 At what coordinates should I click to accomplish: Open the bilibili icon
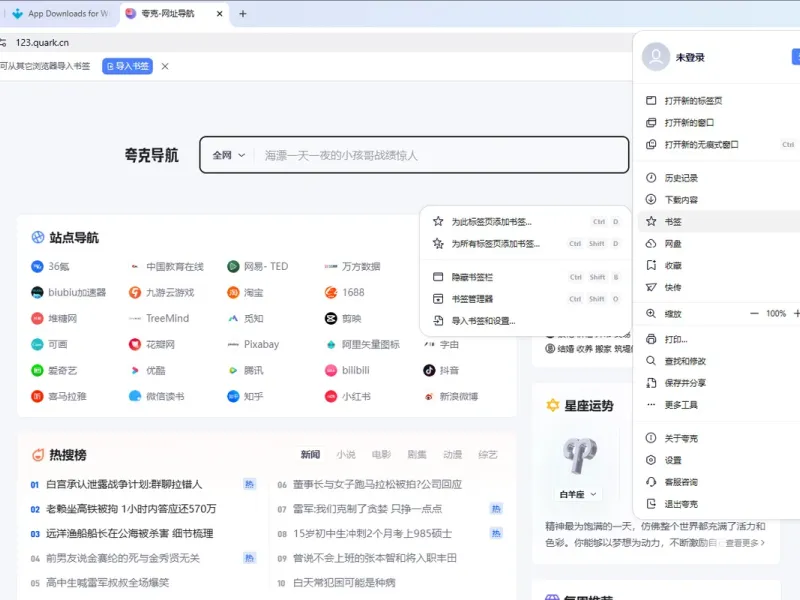coord(331,370)
